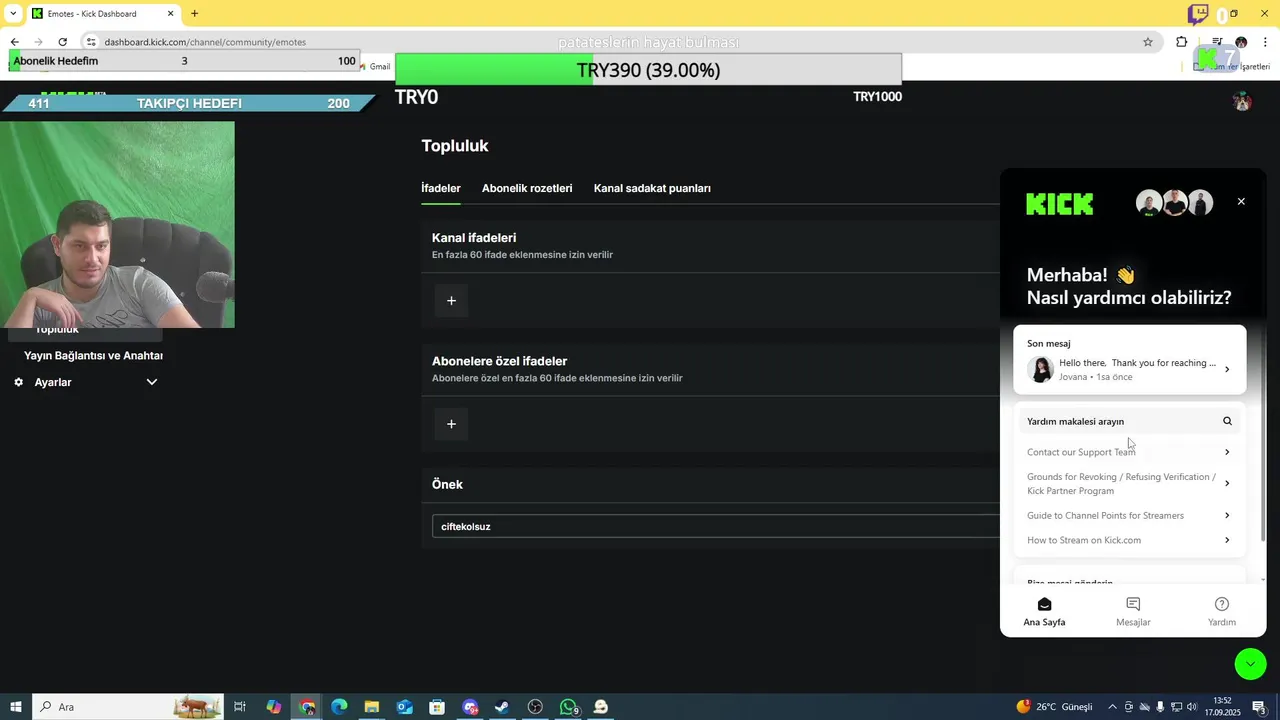Open Grounds for Revoking Verification article
The height and width of the screenshot is (720, 1280).
1130,484
